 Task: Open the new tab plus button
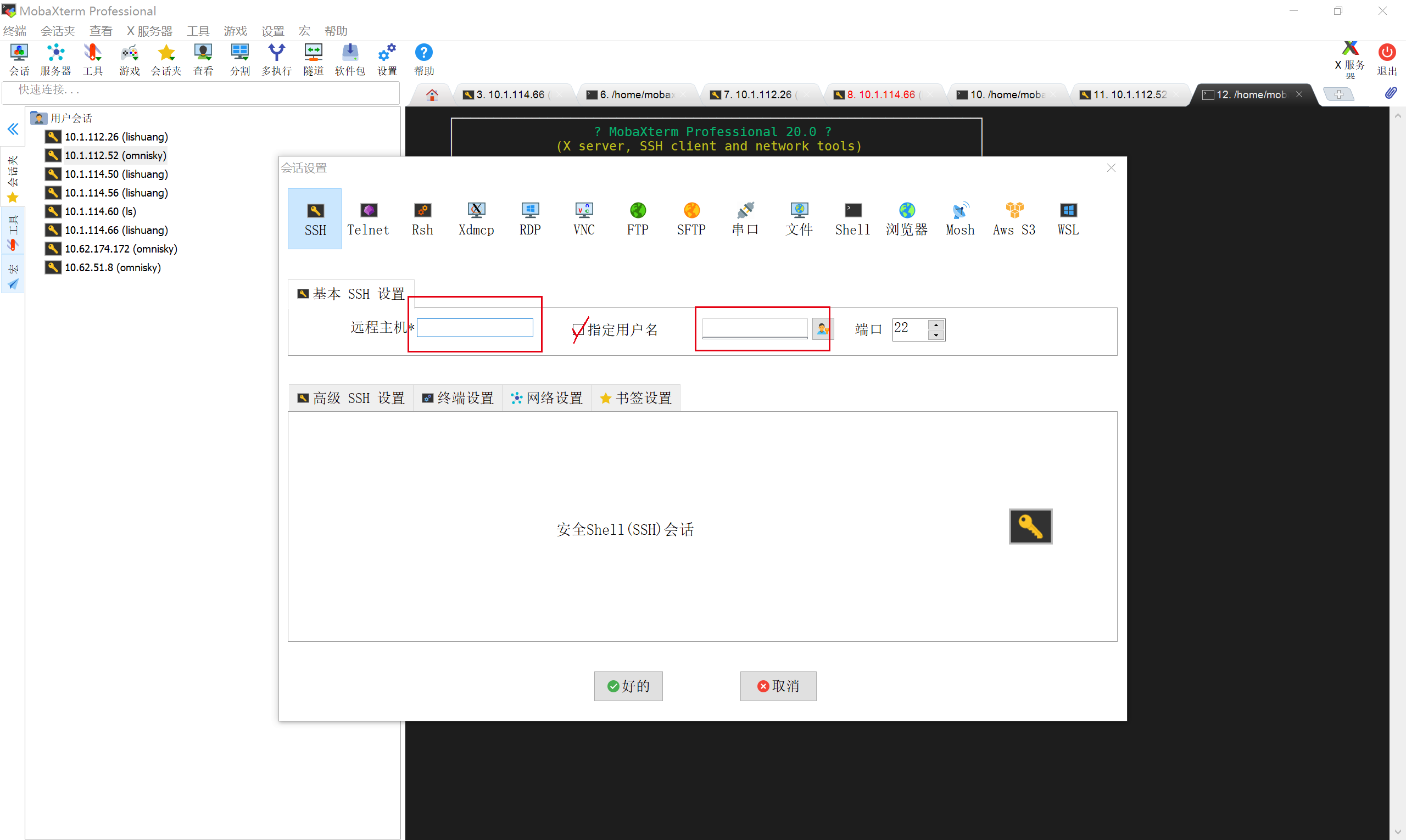(1338, 94)
